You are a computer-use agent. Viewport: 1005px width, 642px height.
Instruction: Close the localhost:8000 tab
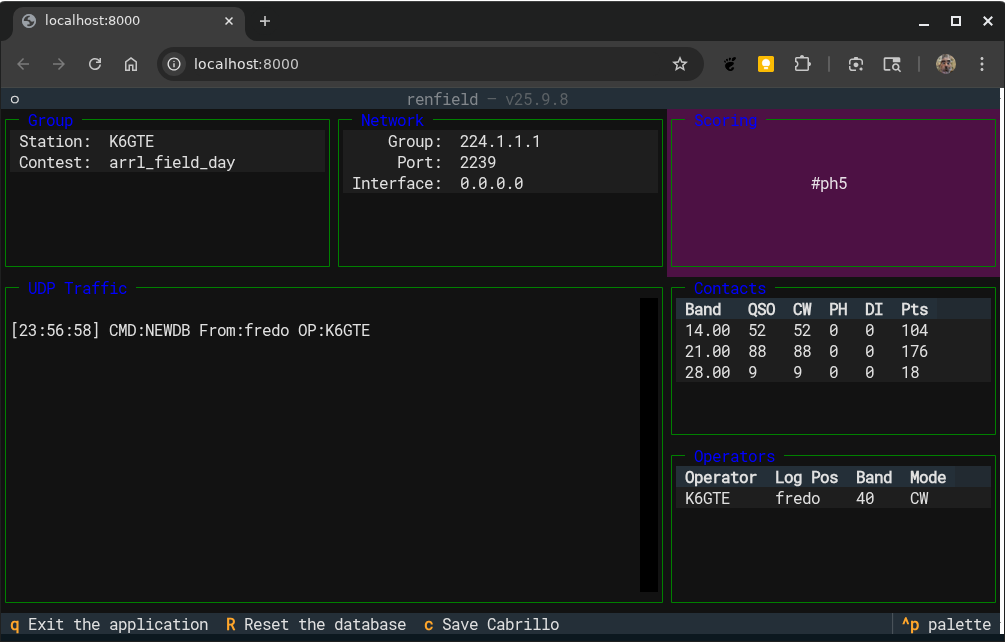tap(230, 21)
